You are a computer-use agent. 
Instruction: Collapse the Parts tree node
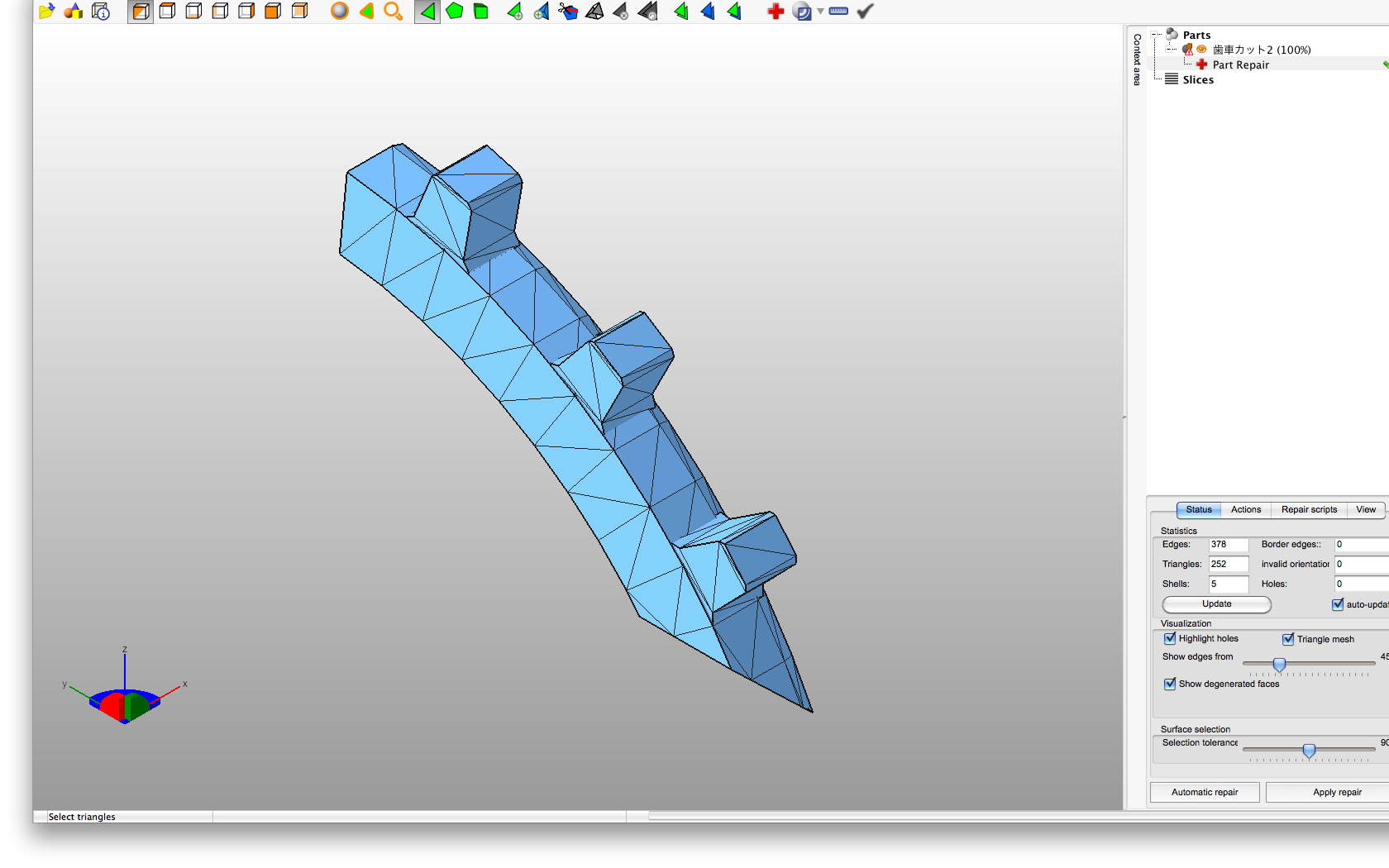click(1155, 35)
